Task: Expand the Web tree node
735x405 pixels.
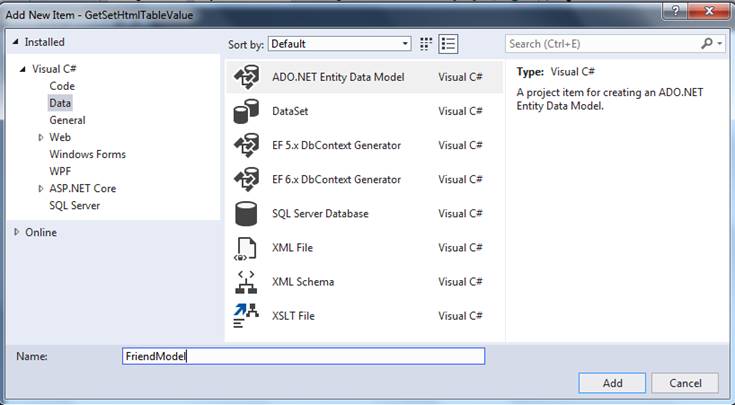Action: click(x=41, y=137)
